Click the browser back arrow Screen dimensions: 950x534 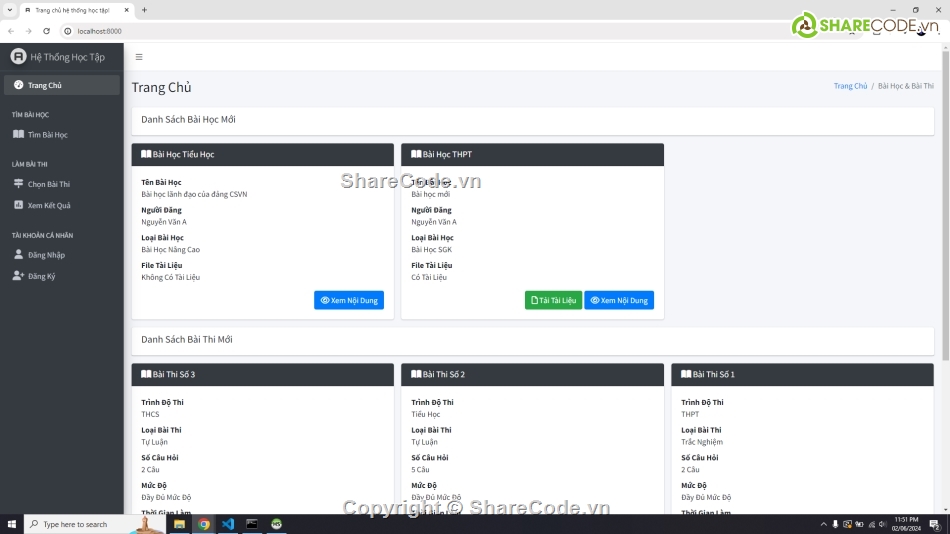(x=11, y=31)
